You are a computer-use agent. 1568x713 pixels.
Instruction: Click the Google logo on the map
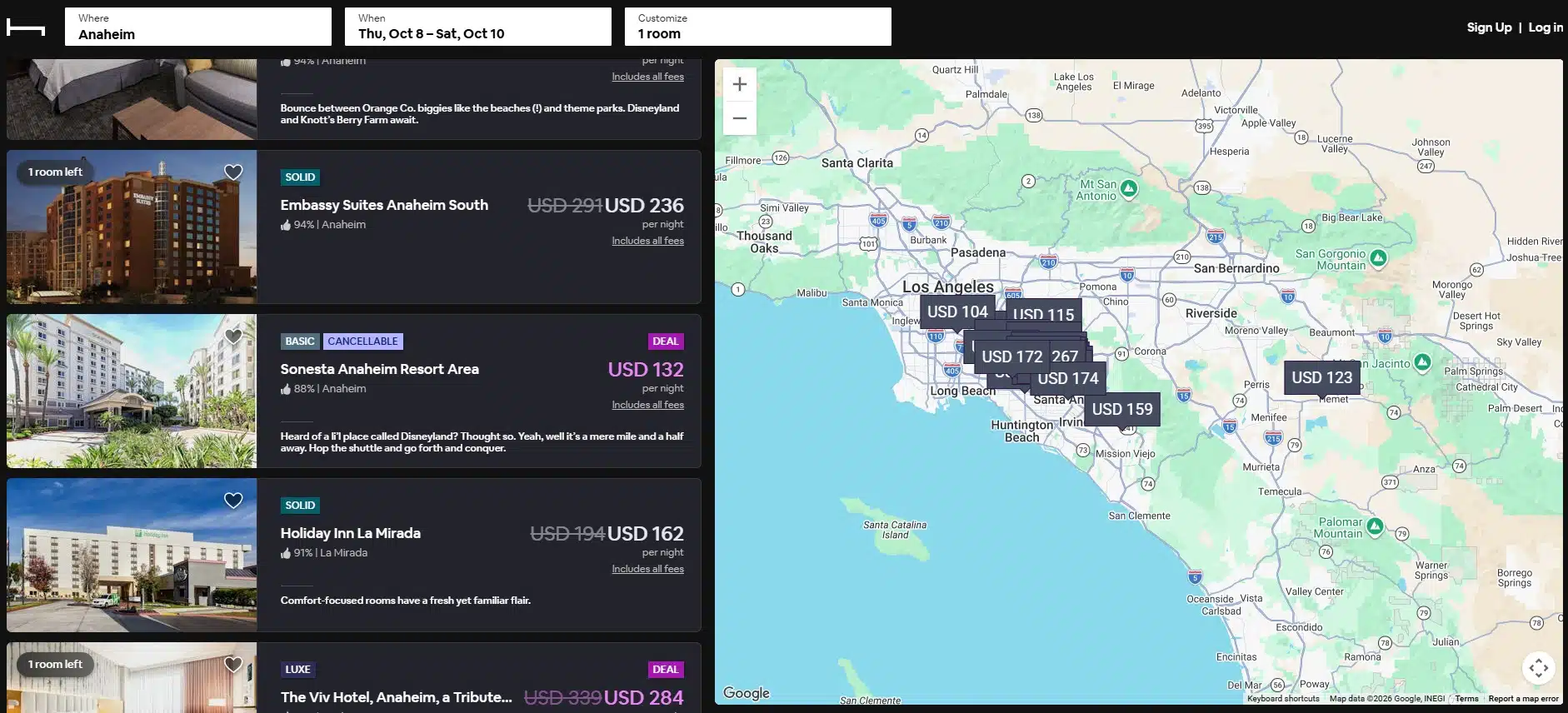click(x=747, y=693)
